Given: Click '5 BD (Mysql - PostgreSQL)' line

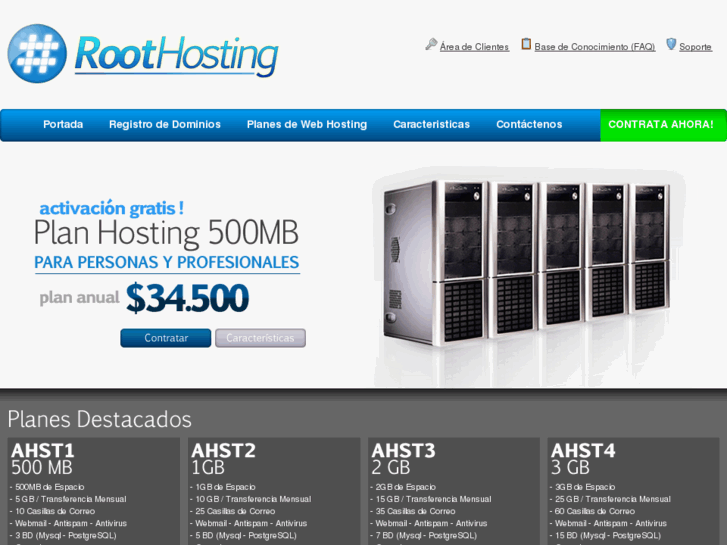Looking at the screenshot, I should click(244, 535).
